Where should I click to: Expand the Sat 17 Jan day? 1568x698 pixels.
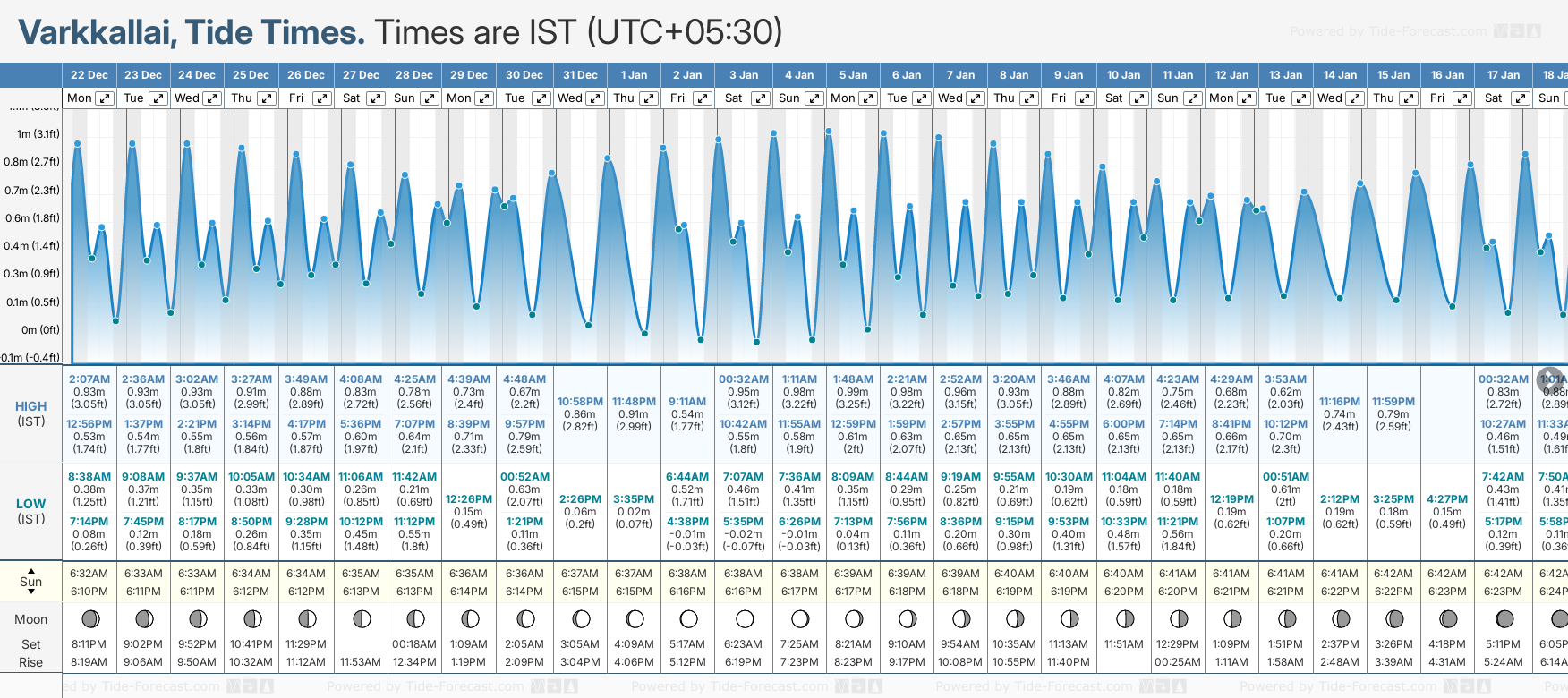[x=1520, y=98]
